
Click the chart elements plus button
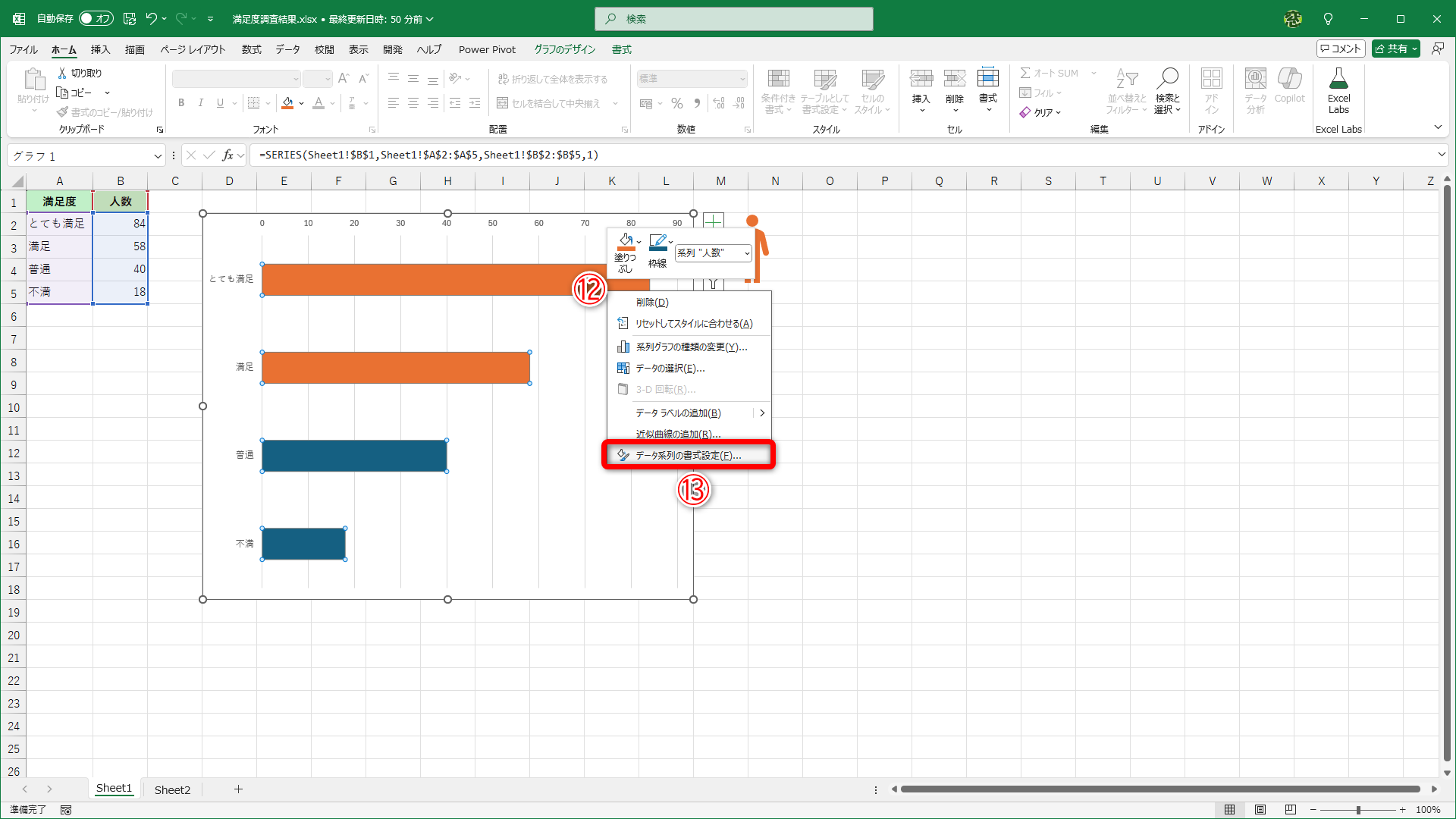pyautogui.click(x=713, y=221)
